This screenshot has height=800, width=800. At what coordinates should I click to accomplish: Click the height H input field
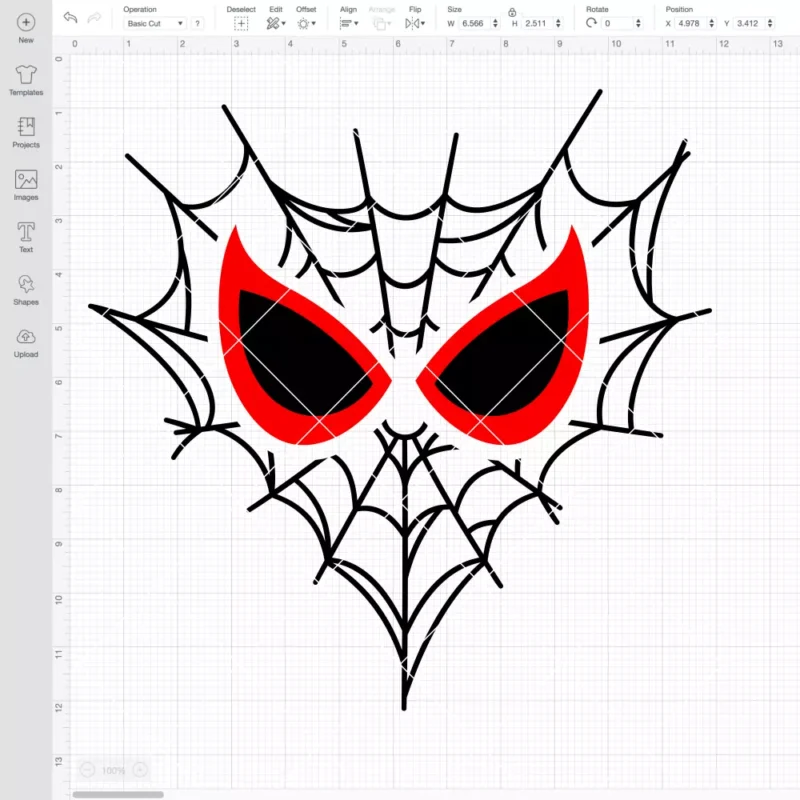point(537,23)
